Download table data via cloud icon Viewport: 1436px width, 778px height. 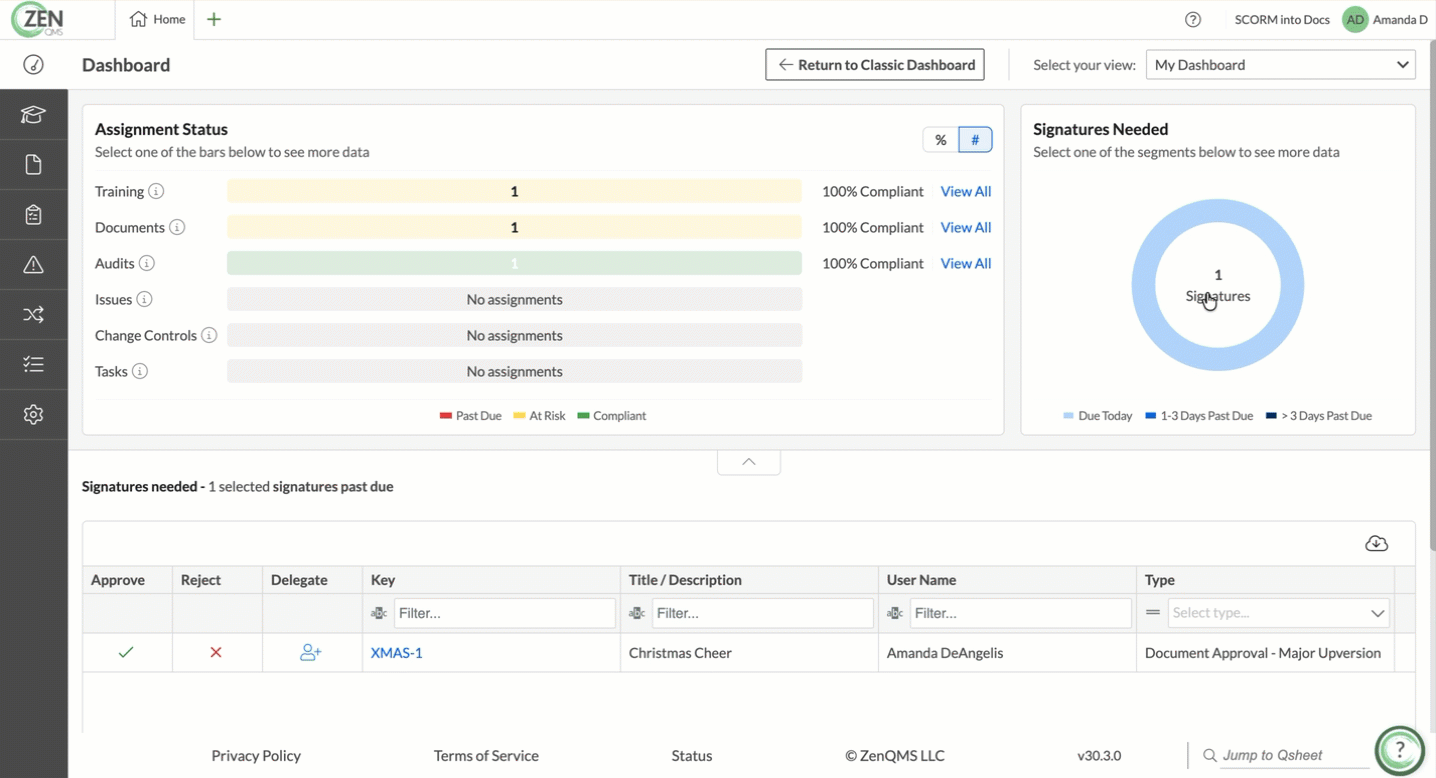coord(1377,543)
